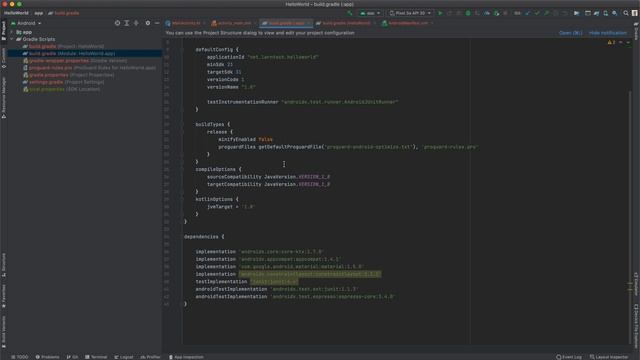Open the App Inspection tool window
640x360 pixels.
186,357
